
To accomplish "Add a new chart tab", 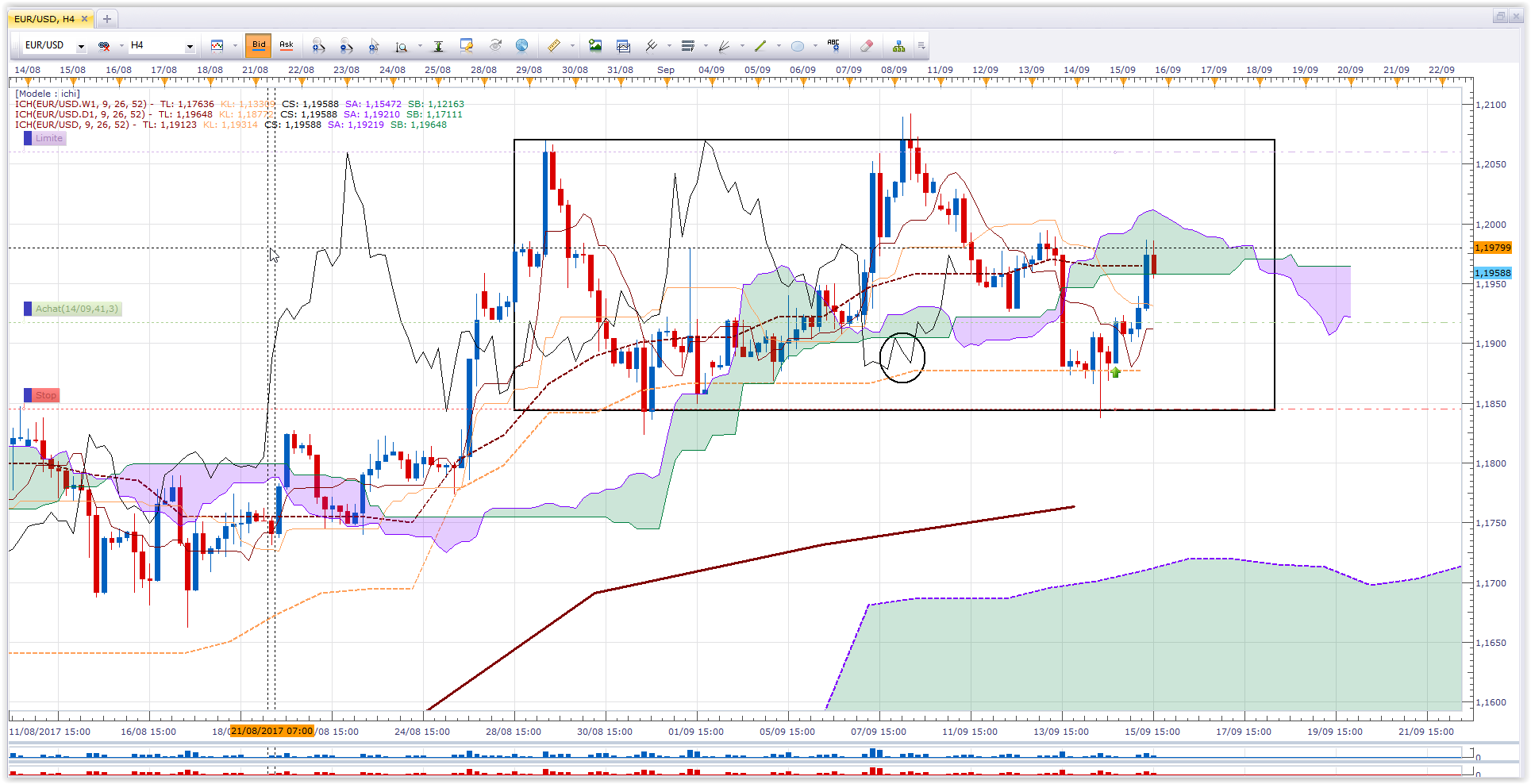I will 107,19.
